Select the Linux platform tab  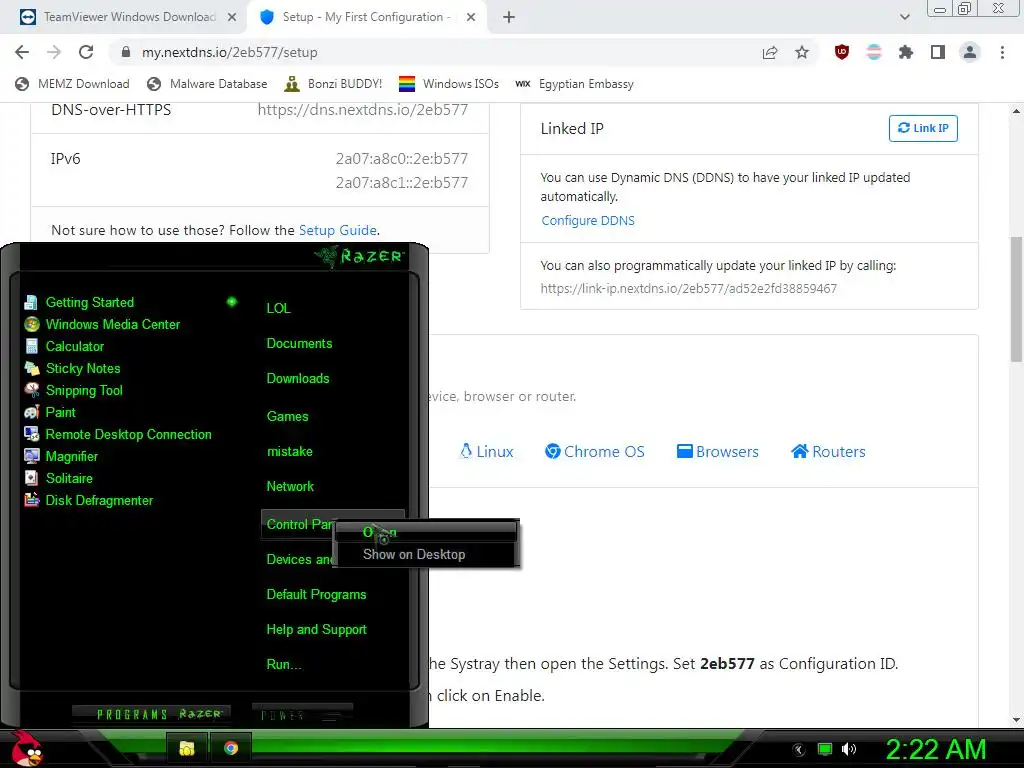[x=487, y=451]
